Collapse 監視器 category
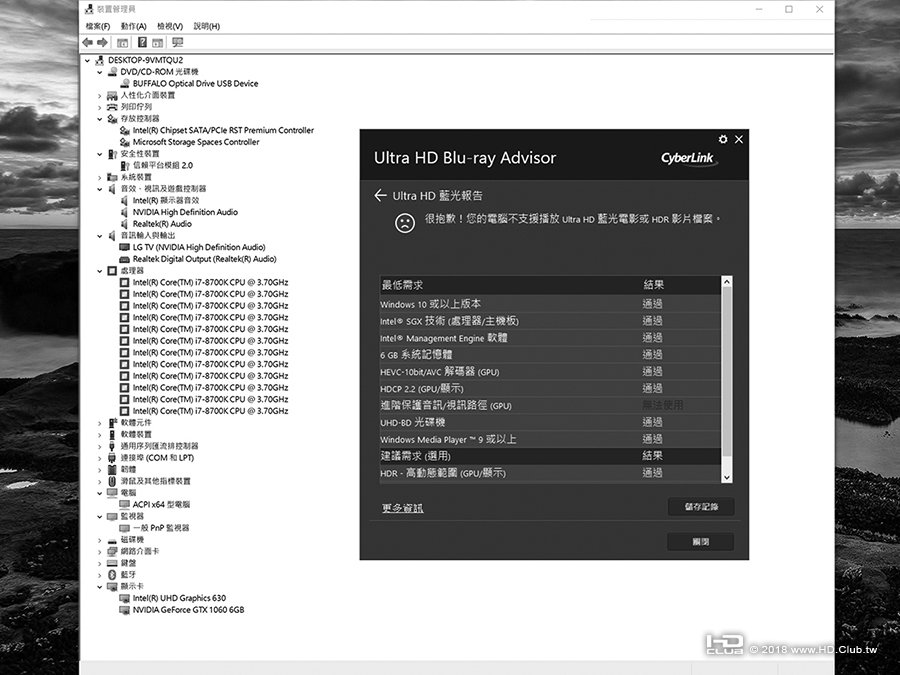The width and height of the screenshot is (900, 675). [x=100, y=517]
